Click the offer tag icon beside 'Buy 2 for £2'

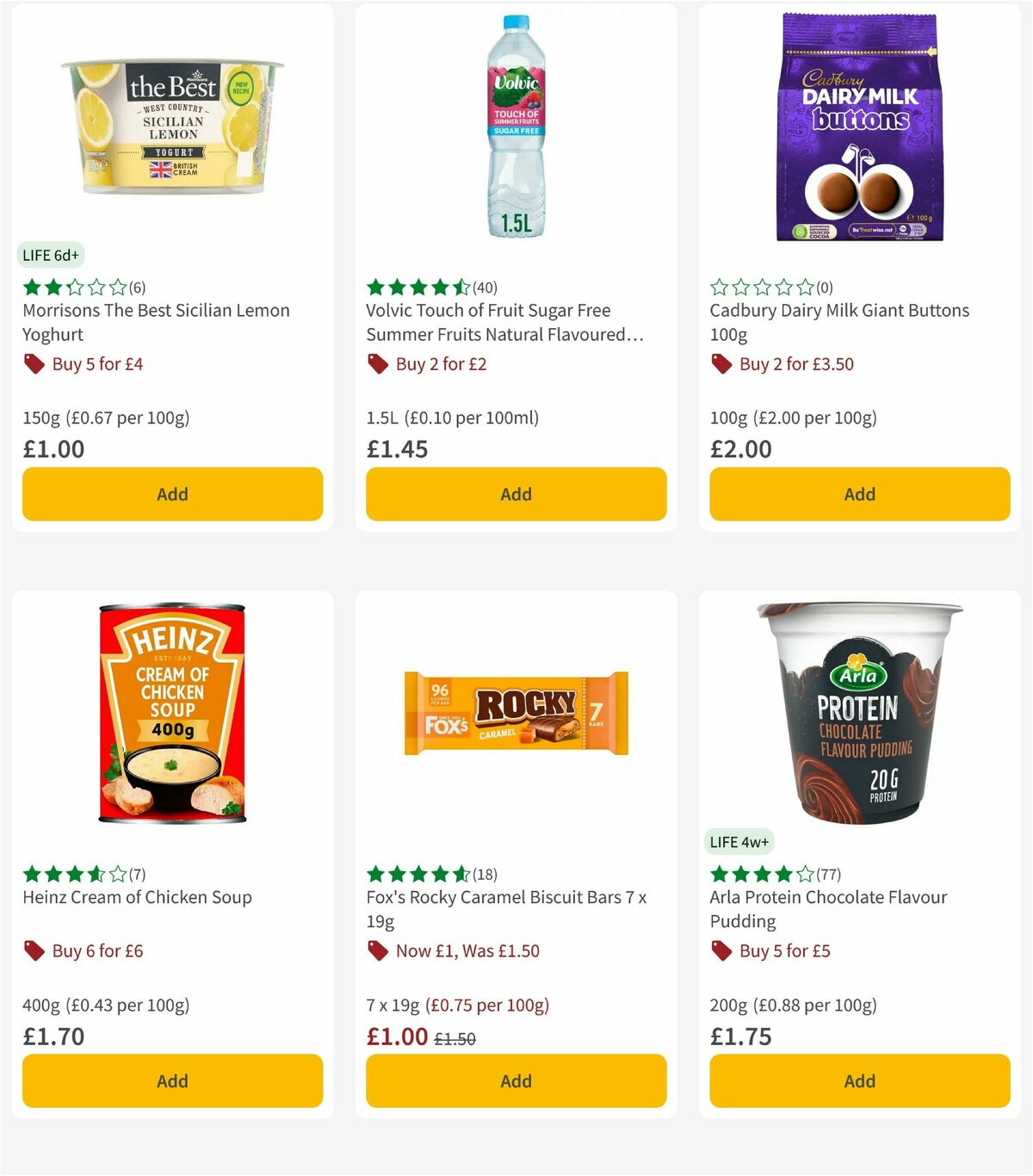[x=377, y=364]
